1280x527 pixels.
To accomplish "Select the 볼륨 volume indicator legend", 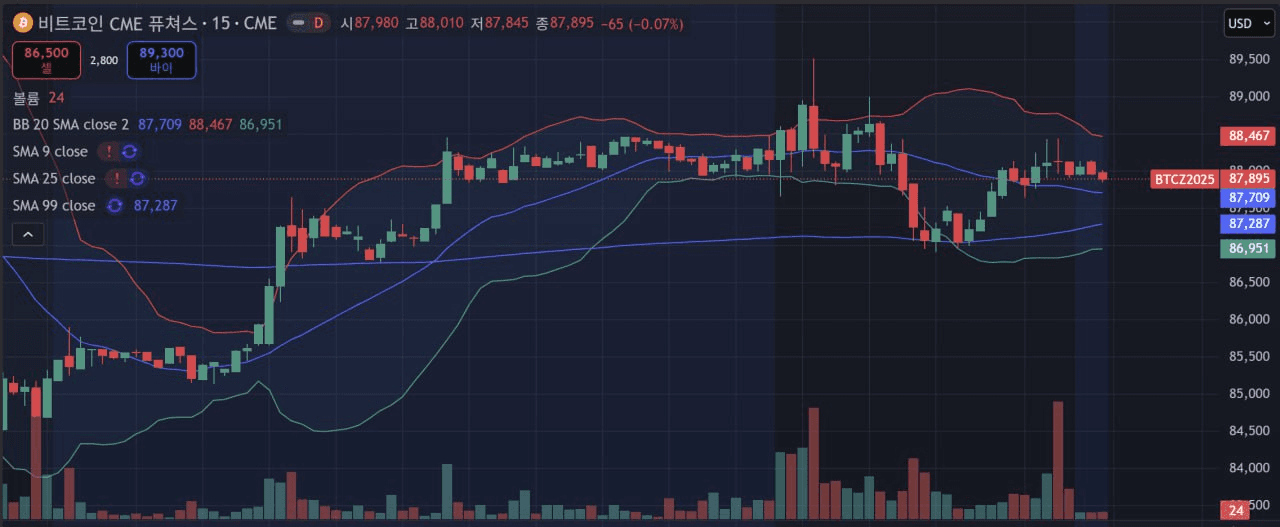I will pos(26,98).
